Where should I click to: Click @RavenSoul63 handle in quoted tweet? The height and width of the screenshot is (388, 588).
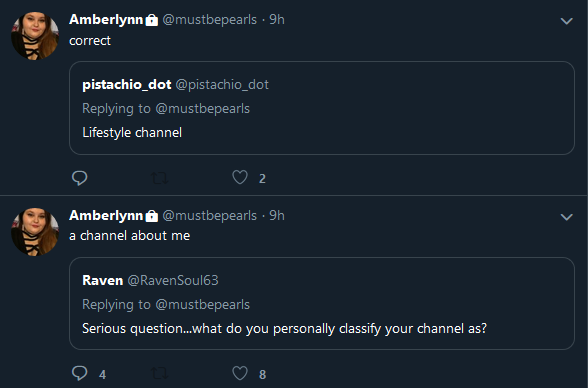pos(173,280)
